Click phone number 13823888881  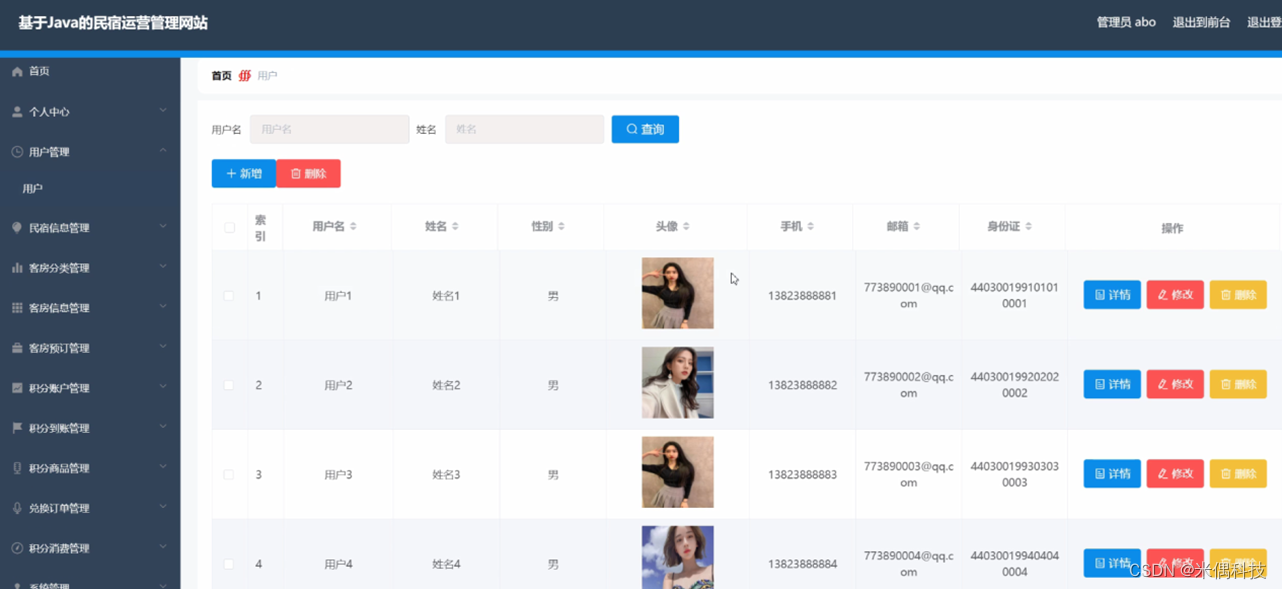[802, 296]
